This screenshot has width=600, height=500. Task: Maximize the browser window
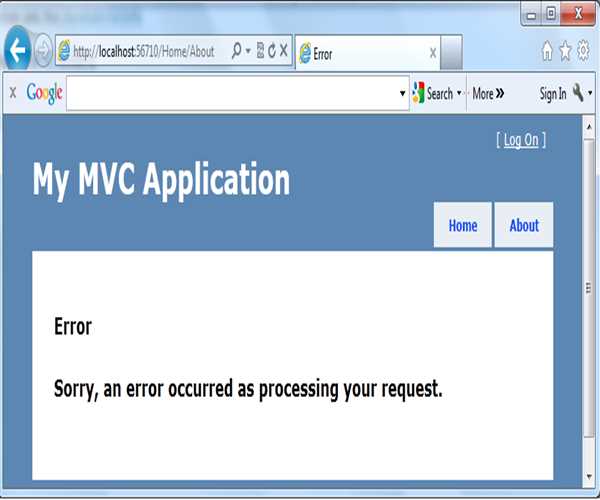pos(551,15)
